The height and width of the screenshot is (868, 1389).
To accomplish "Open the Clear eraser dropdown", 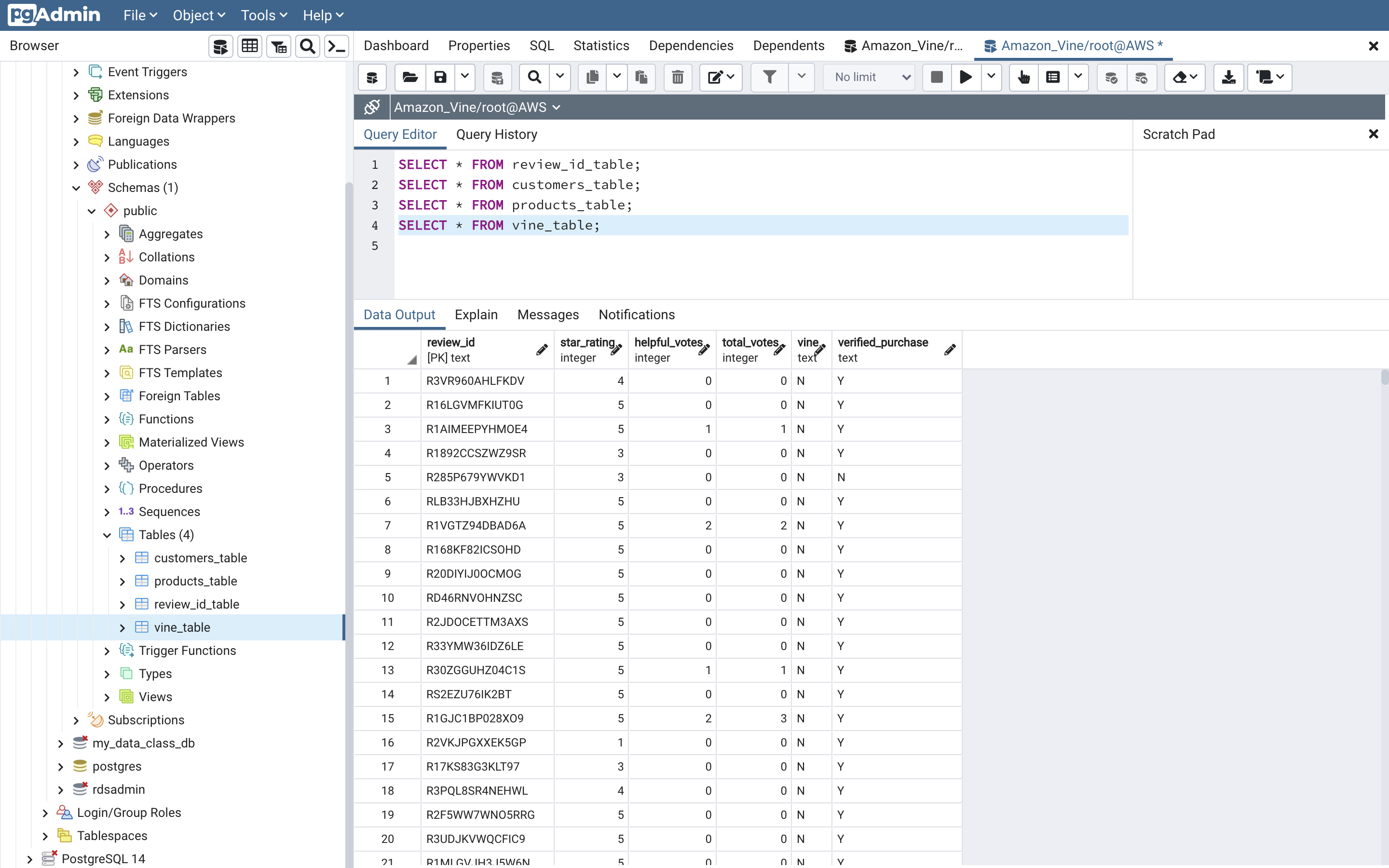I will click(1185, 77).
